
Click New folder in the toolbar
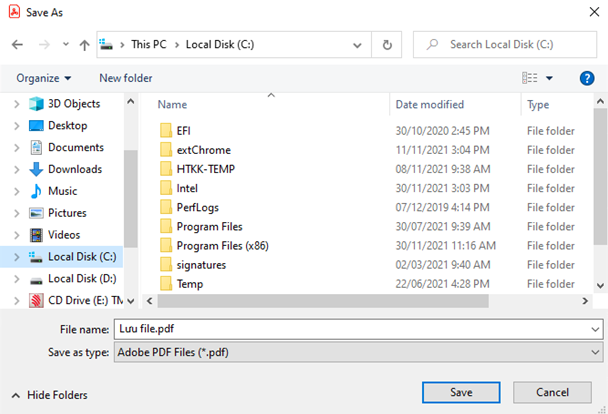pos(126,78)
